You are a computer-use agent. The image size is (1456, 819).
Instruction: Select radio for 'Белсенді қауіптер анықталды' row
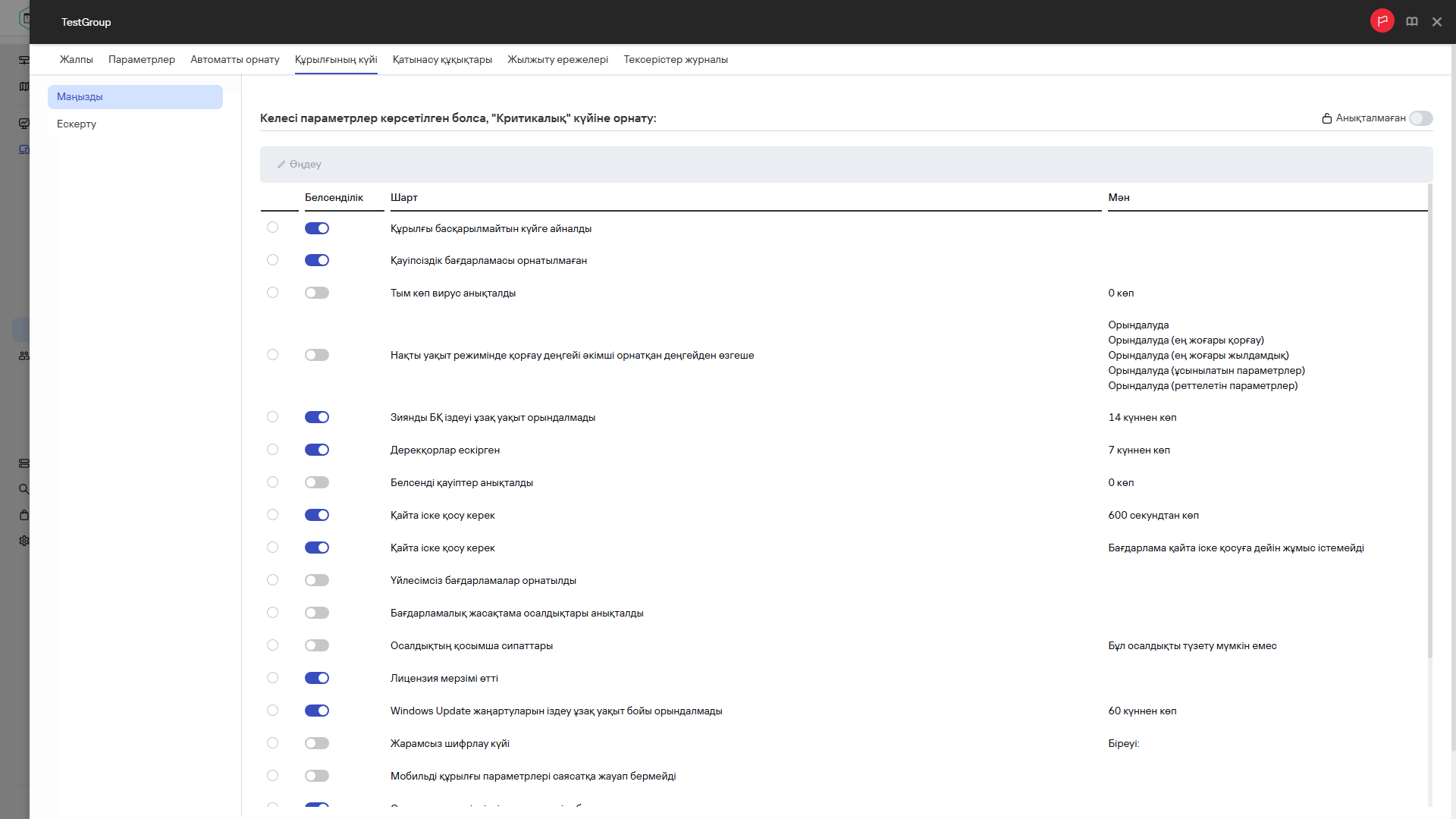tap(272, 482)
